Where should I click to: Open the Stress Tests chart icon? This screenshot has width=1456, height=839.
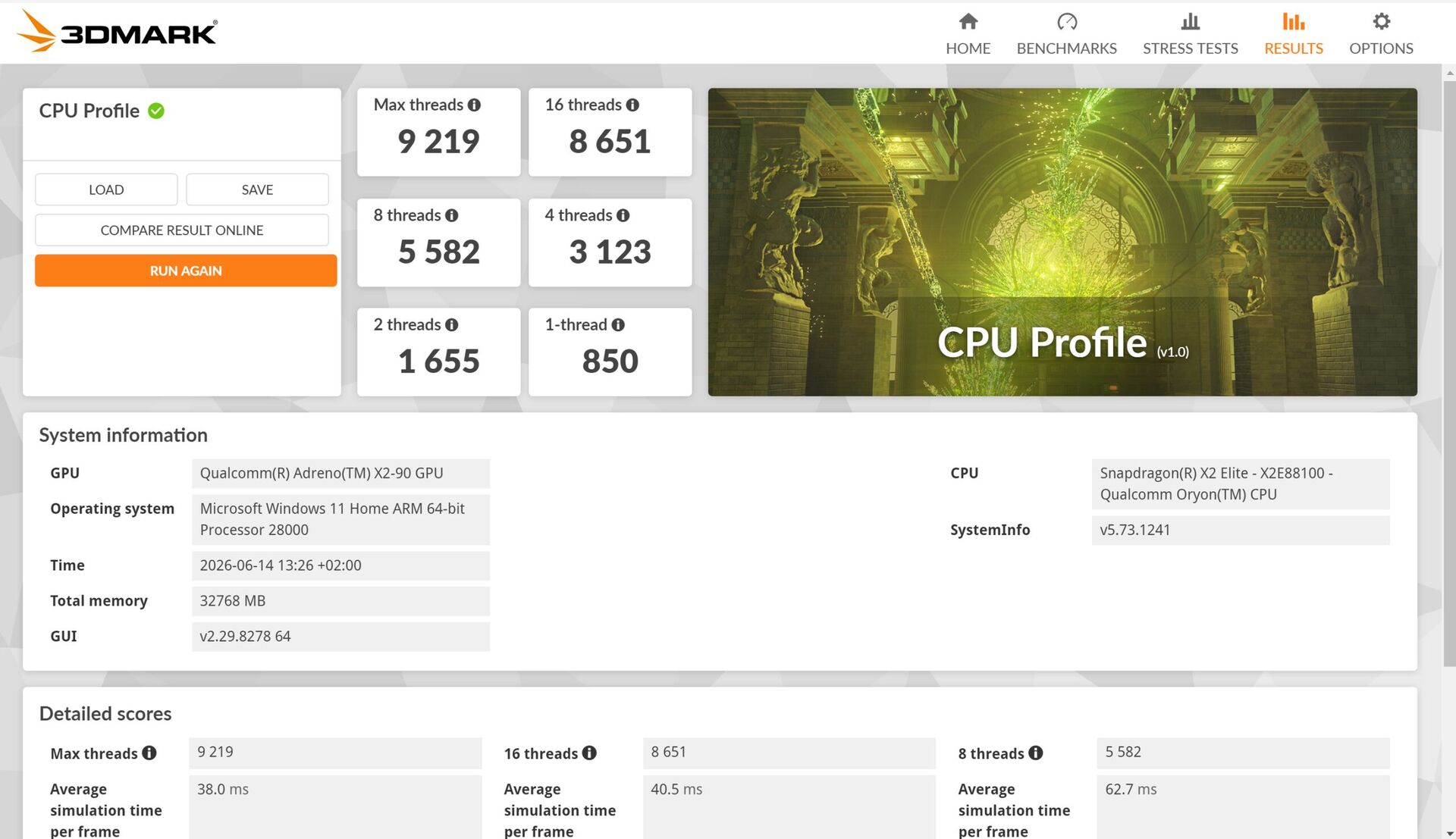click(x=1190, y=21)
